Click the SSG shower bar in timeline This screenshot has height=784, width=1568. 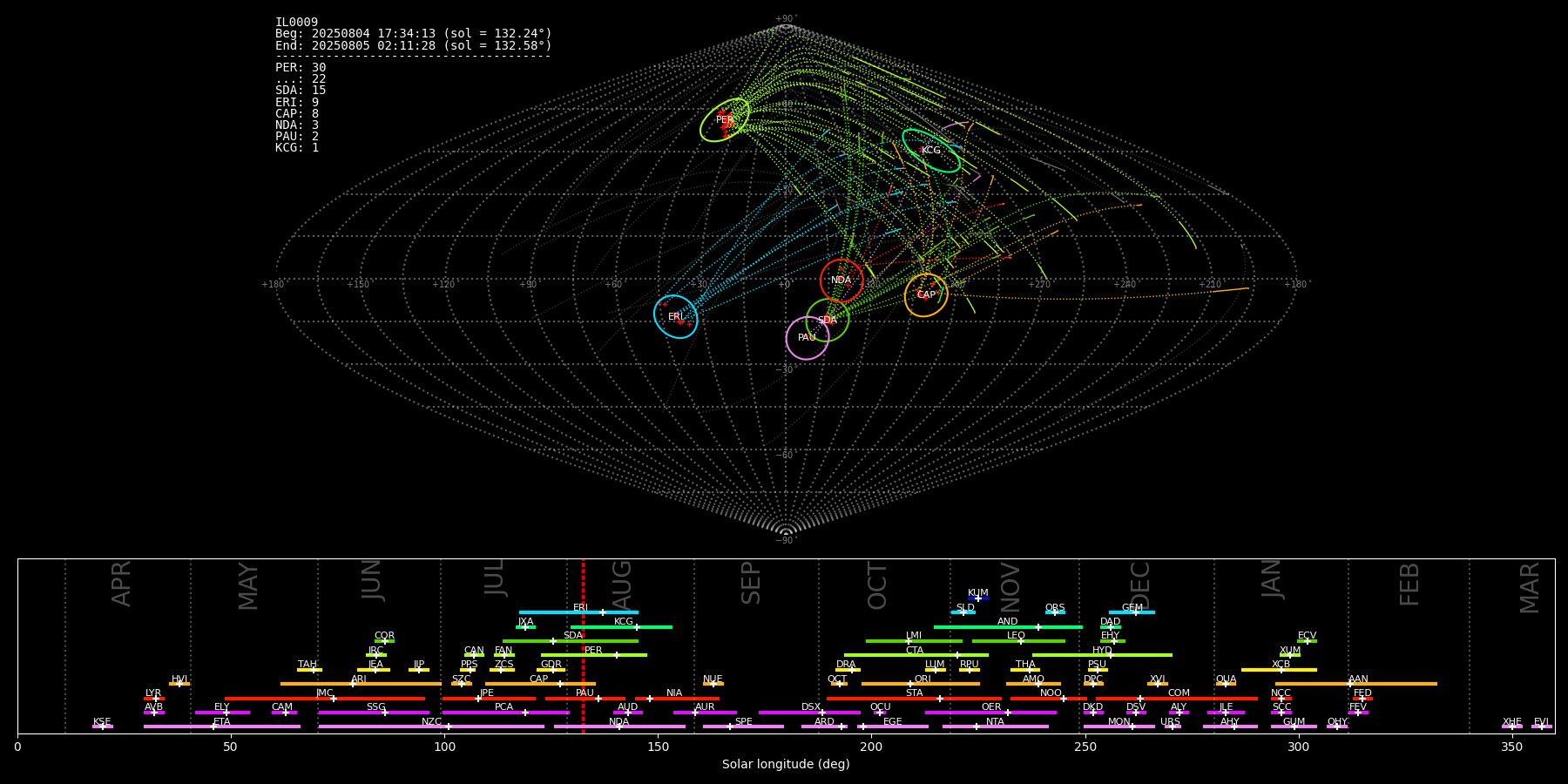point(374,713)
